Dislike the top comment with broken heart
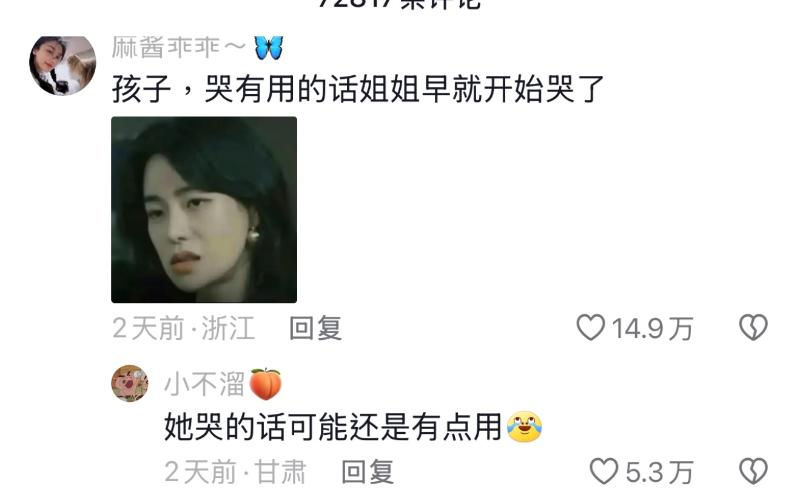The height and width of the screenshot is (500, 800). point(753,328)
